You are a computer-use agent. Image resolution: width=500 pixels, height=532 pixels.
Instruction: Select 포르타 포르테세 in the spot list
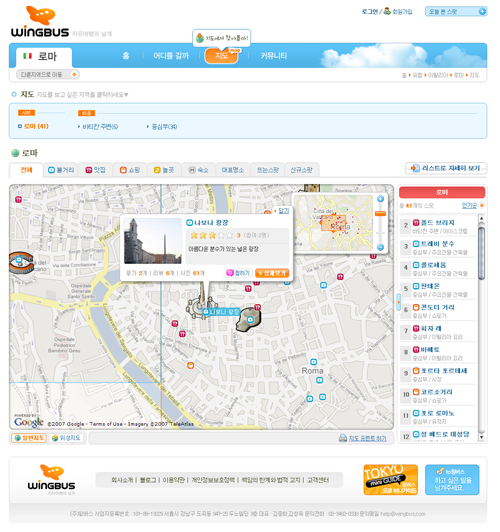coord(438,374)
